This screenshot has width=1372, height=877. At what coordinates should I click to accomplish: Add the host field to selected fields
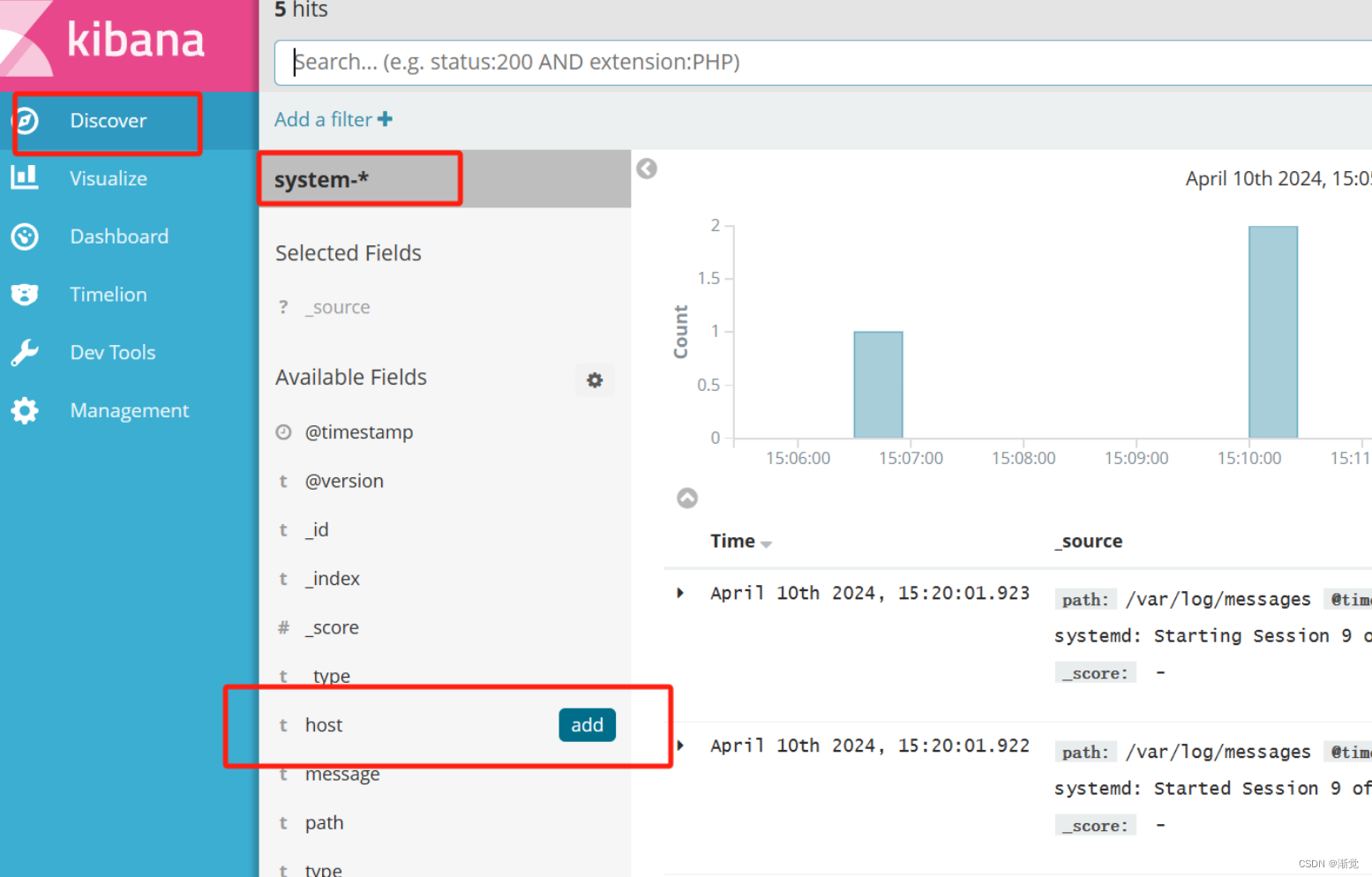pos(587,725)
